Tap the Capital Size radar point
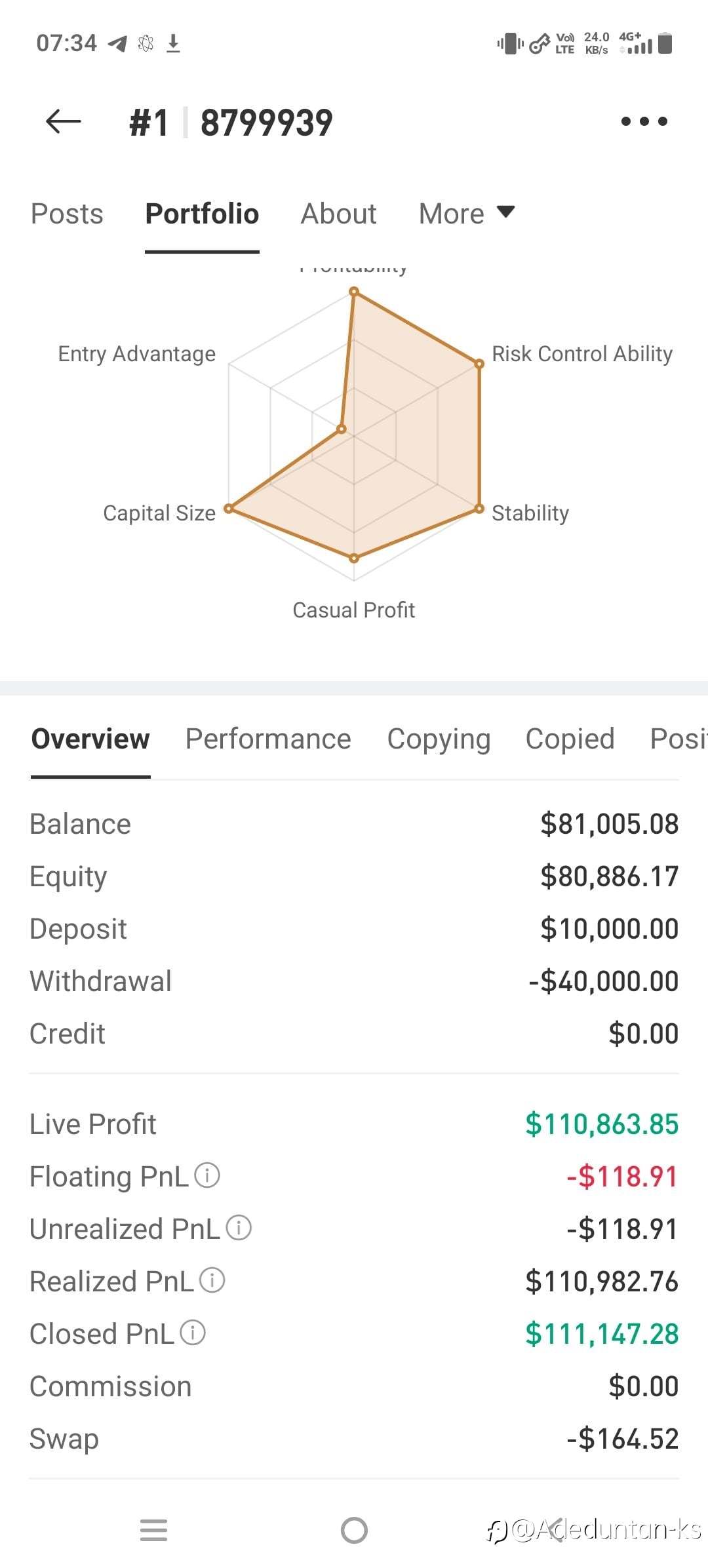This screenshot has height=1568, width=708. [229, 509]
